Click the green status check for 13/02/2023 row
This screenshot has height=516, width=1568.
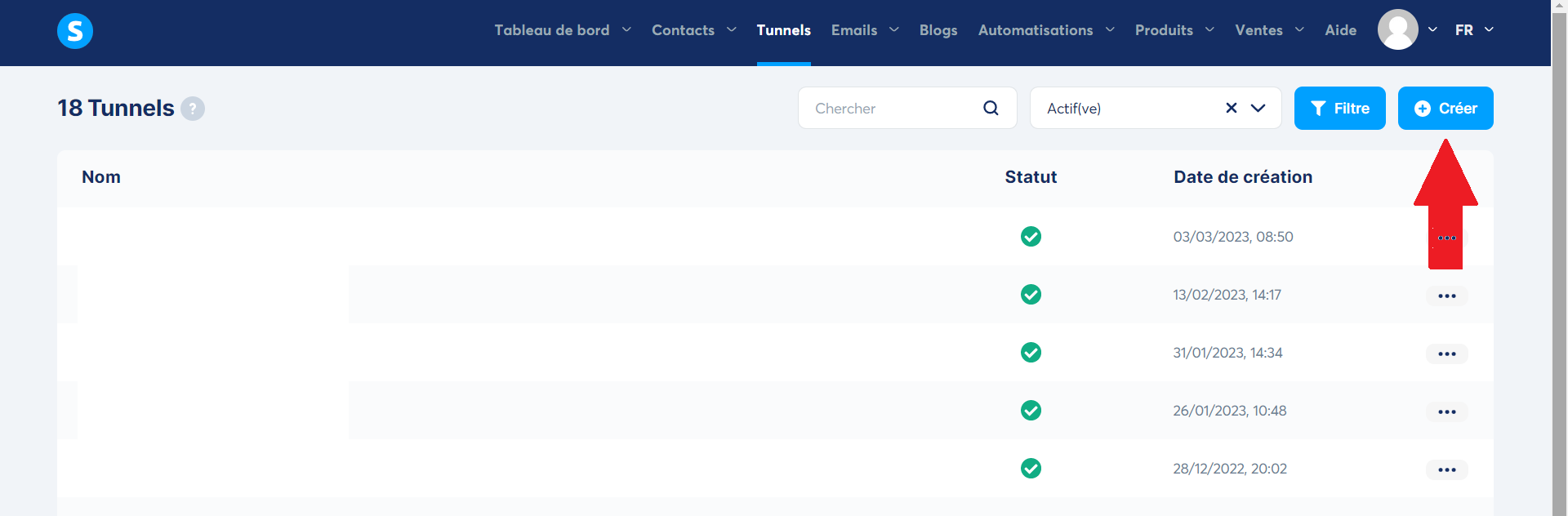point(1031,295)
